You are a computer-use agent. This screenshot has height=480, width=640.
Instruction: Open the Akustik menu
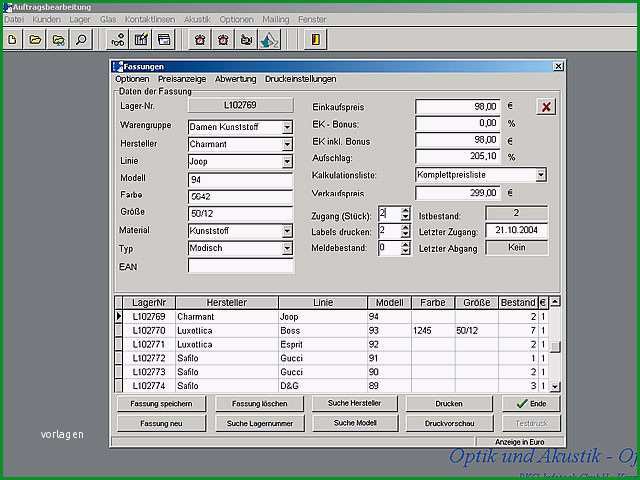[197, 19]
